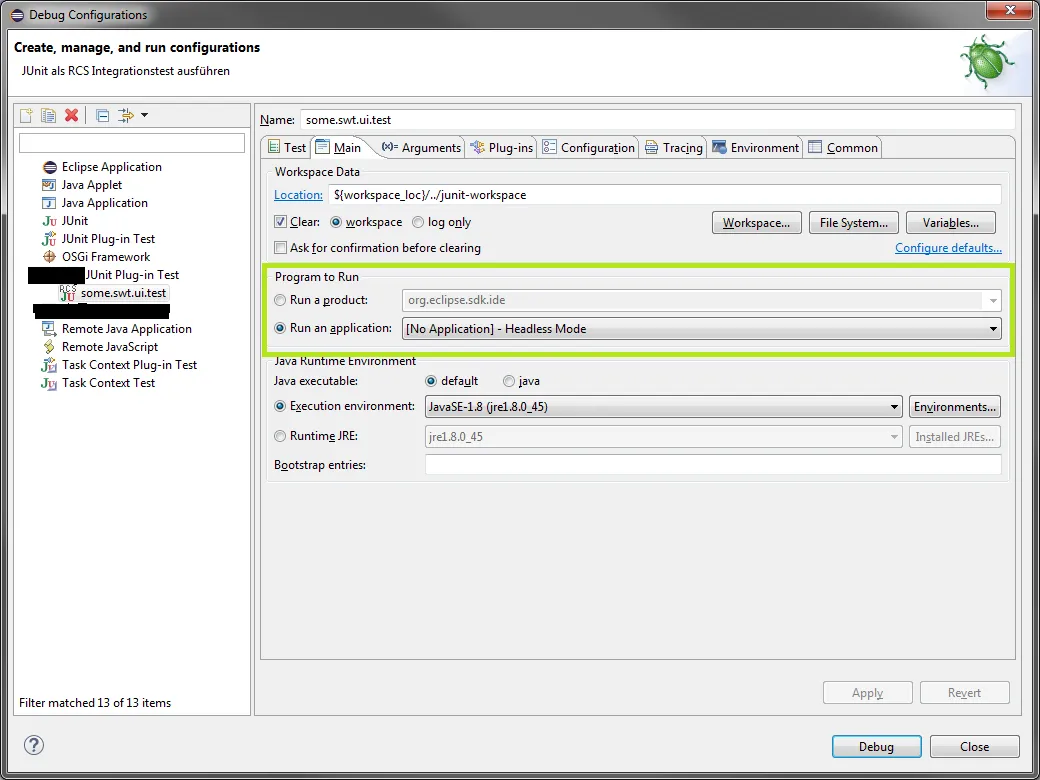Select the log only radio button
The width and height of the screenshot is (1040, 780).
(418, 222)
